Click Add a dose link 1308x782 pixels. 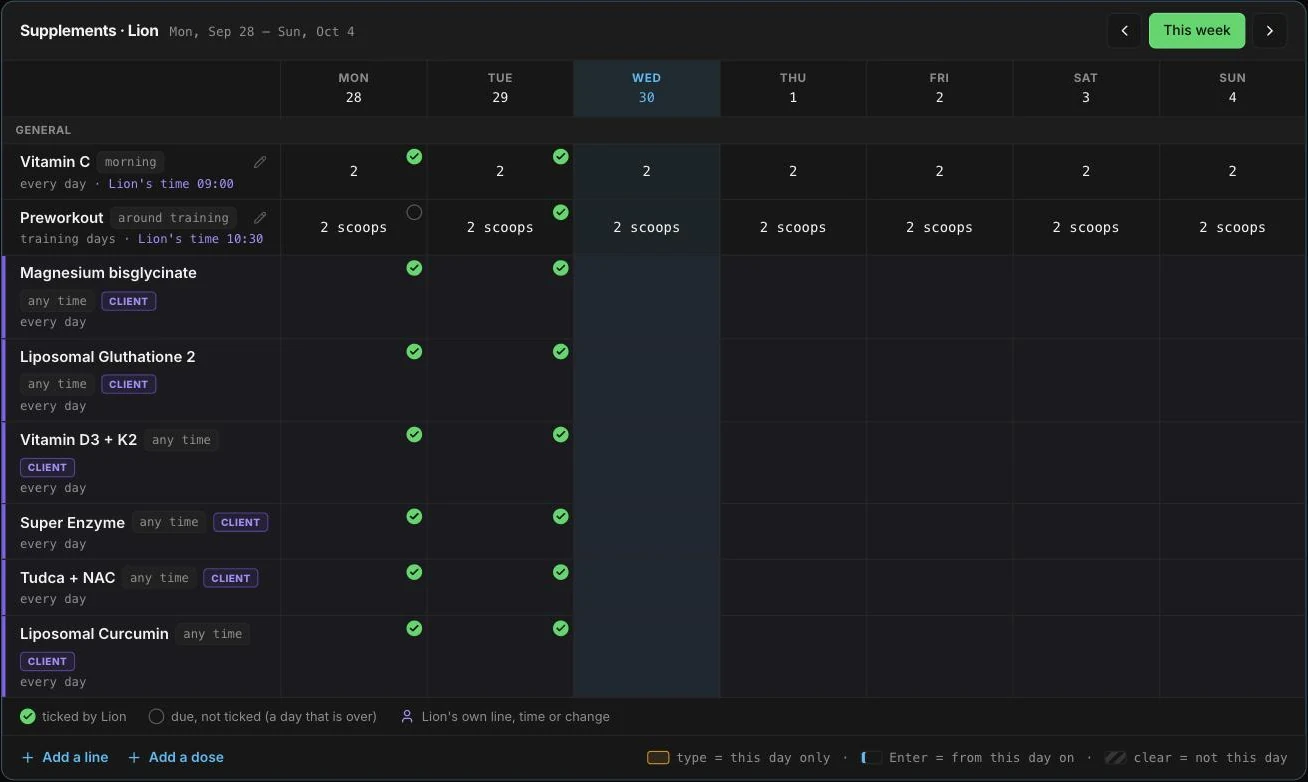(x=176, y=757)
